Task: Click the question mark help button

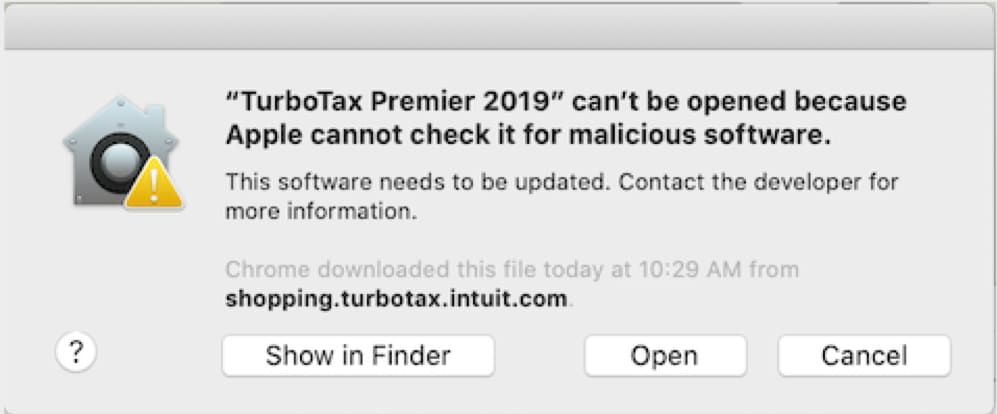Action: pyautogui.click(x=76, y=353)
